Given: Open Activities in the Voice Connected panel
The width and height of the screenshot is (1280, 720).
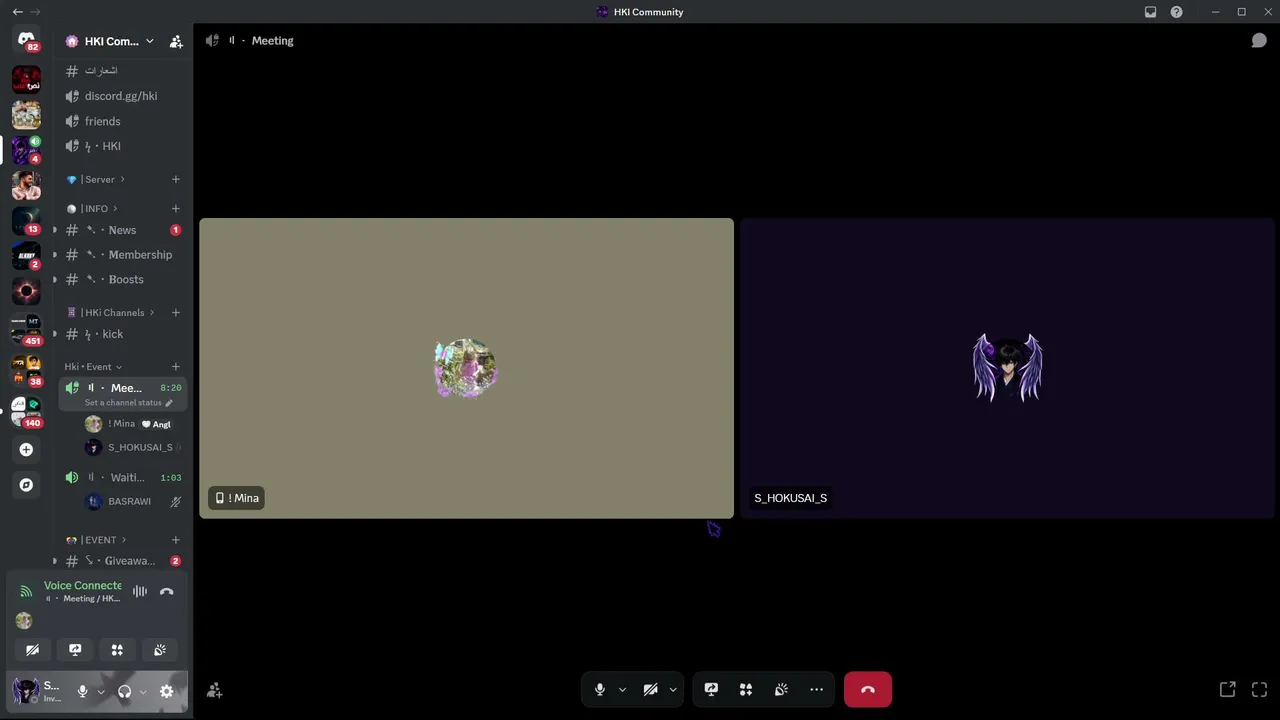Looking at the screenshot, I should [x=117, y=650].
